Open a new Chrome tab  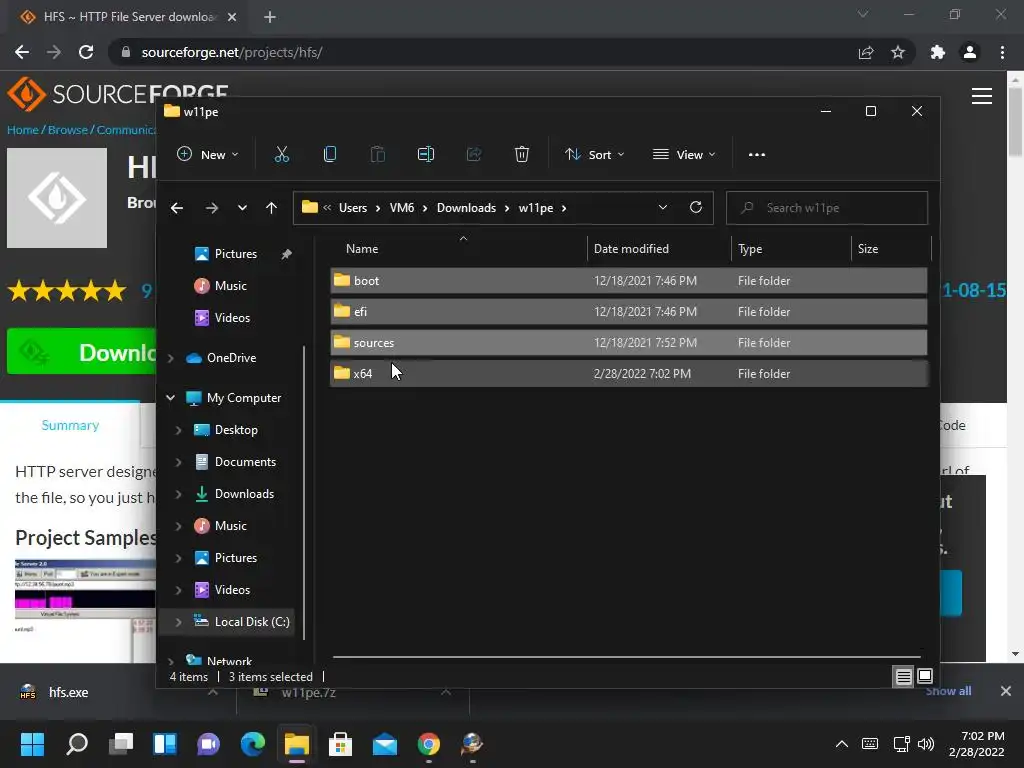click(270, 17)
